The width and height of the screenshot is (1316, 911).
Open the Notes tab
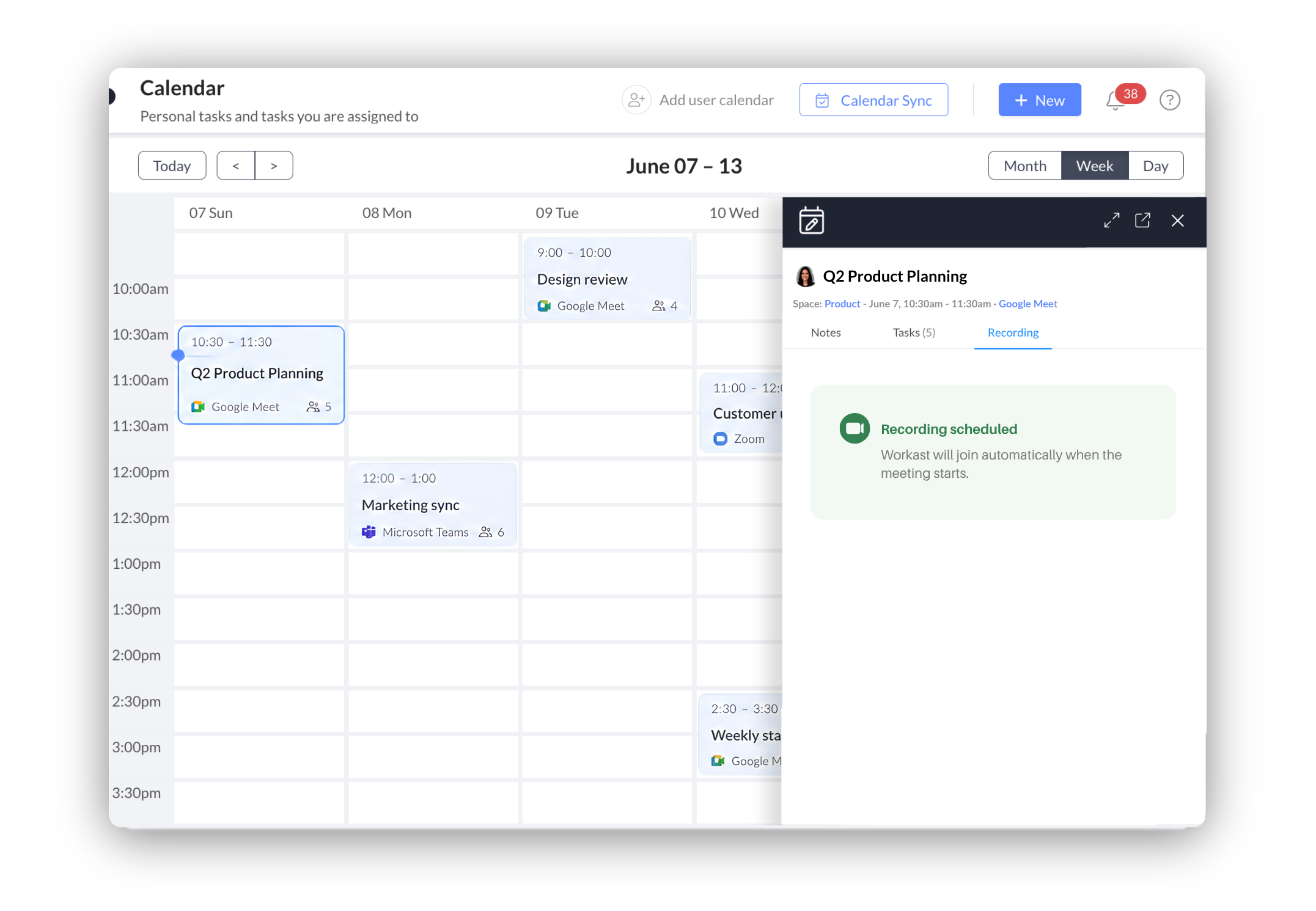point(825,333)
